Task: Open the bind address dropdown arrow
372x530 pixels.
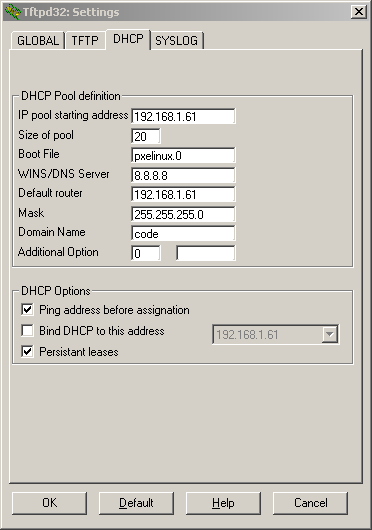Action: click(x=329, y=335)
